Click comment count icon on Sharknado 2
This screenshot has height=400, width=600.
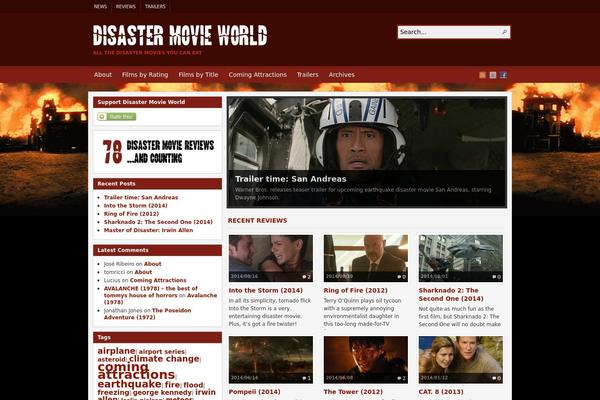point(496,277)
